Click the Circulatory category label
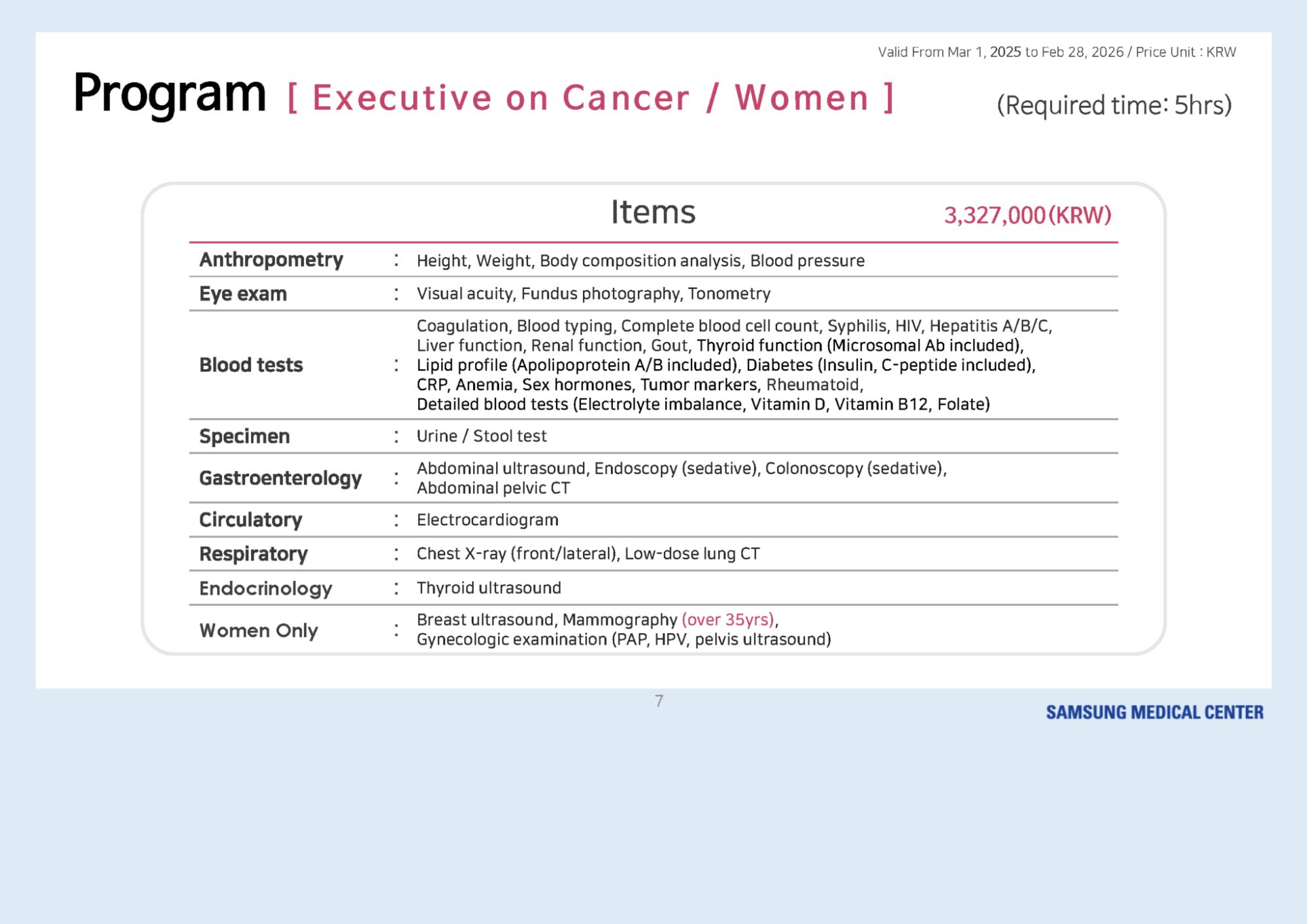Screen dimensions: 1307x924 [250, 520]
